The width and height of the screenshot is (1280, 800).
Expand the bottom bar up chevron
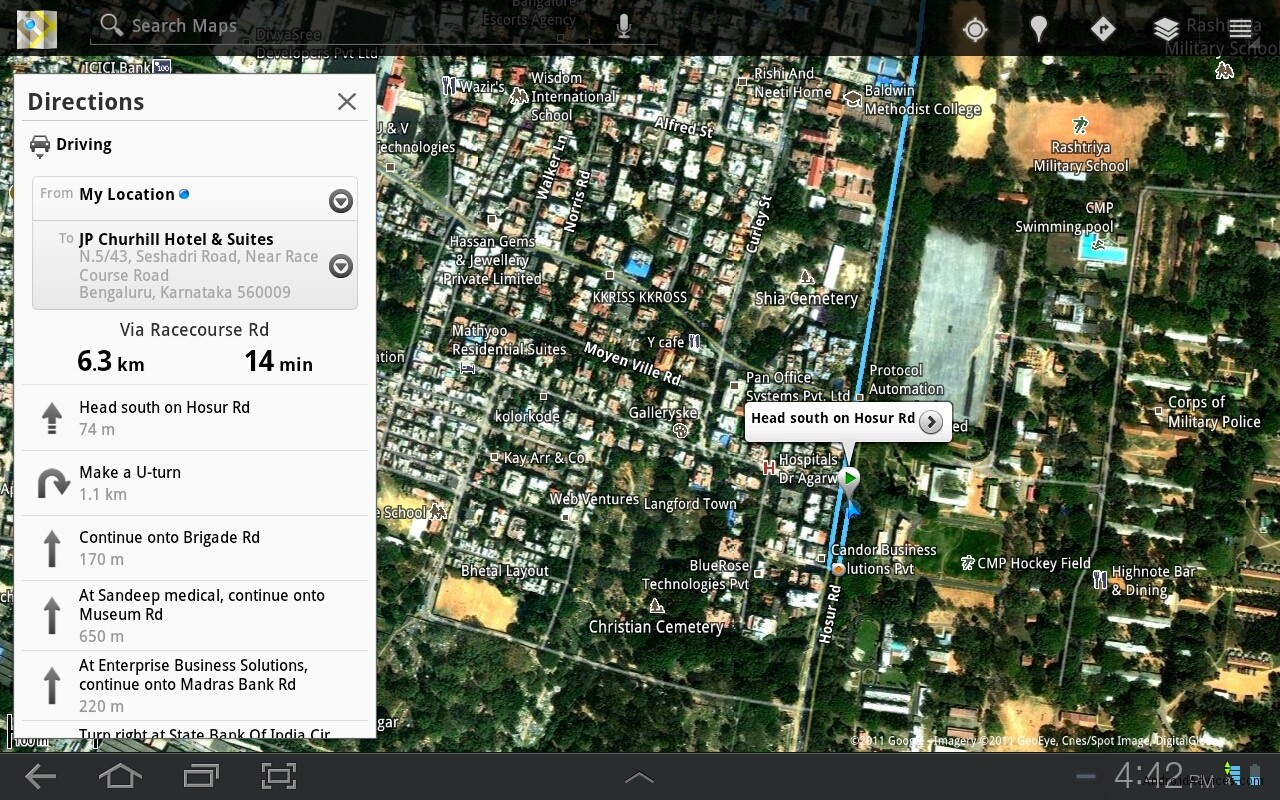(639, 778)
